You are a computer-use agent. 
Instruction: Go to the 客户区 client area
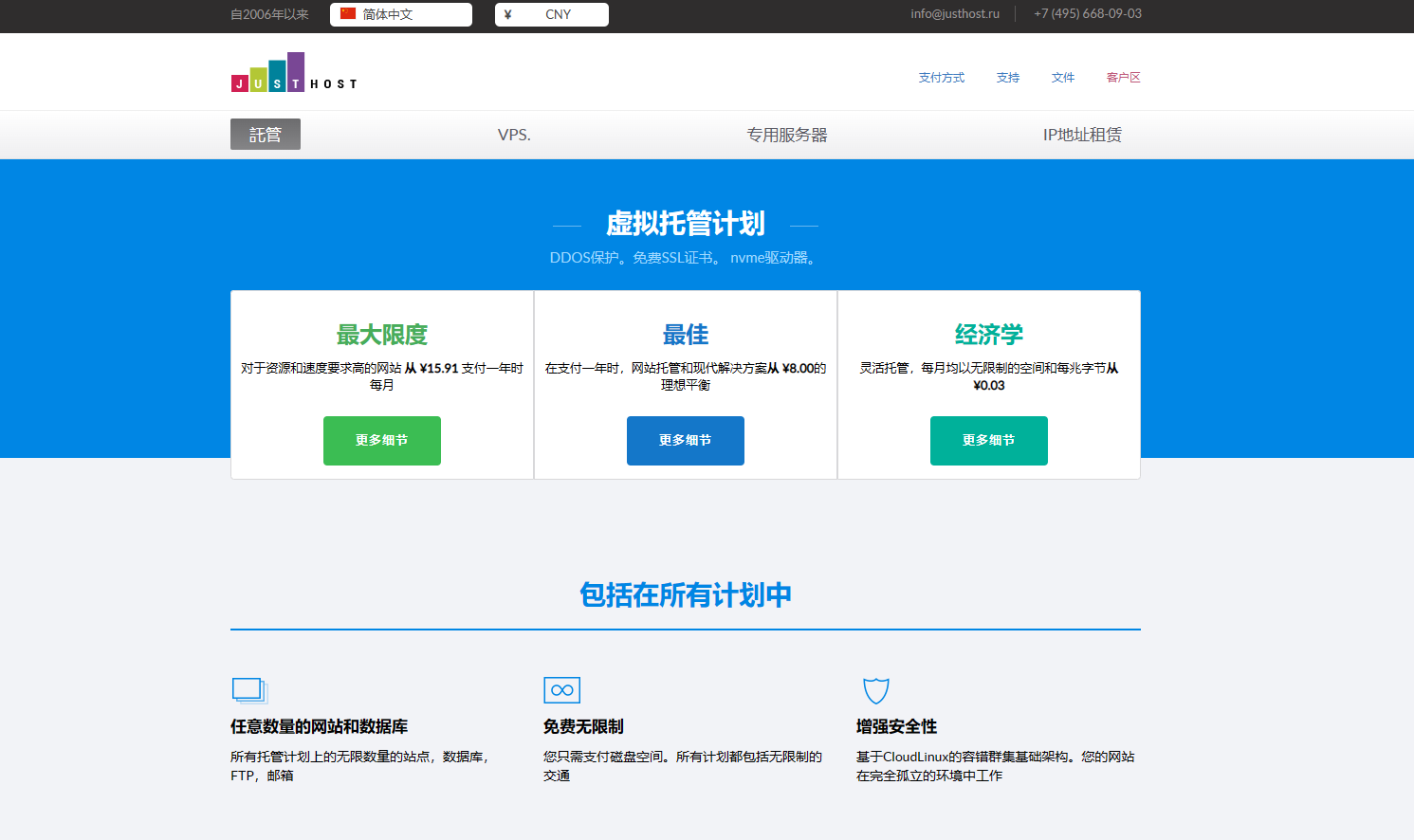coord(1123,78)
